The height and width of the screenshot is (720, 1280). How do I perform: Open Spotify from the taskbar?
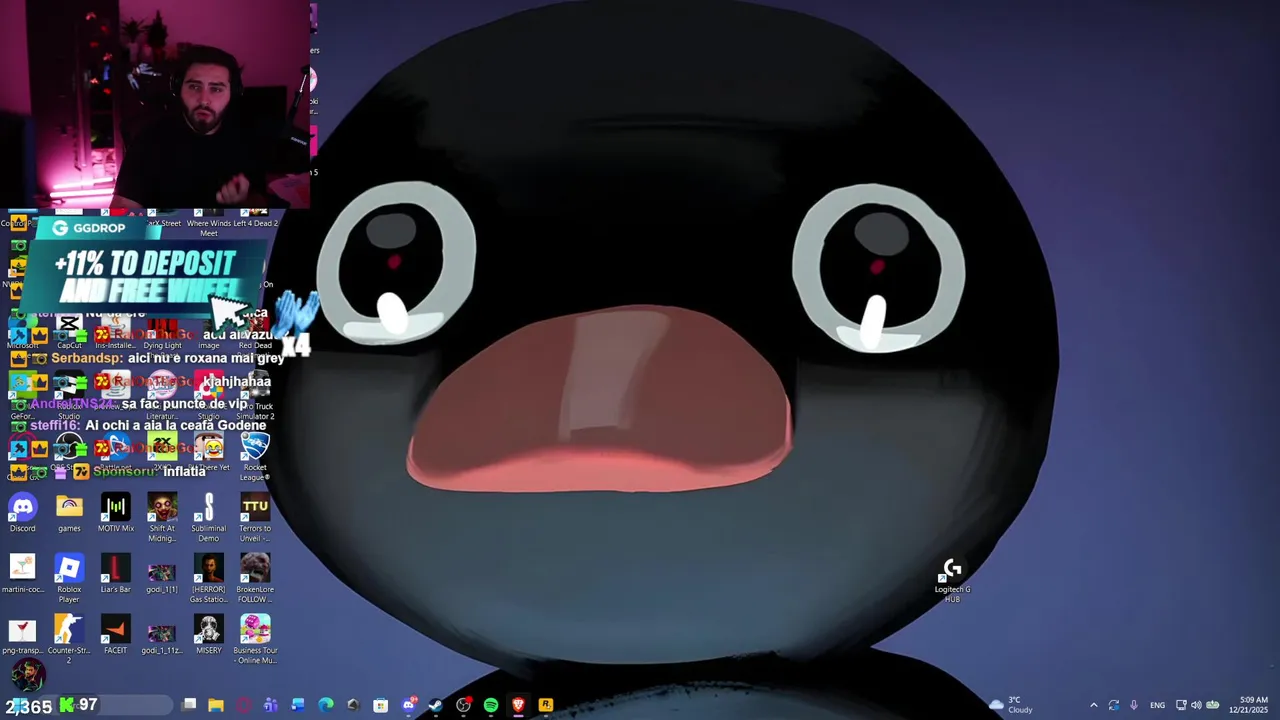point(490,705)
